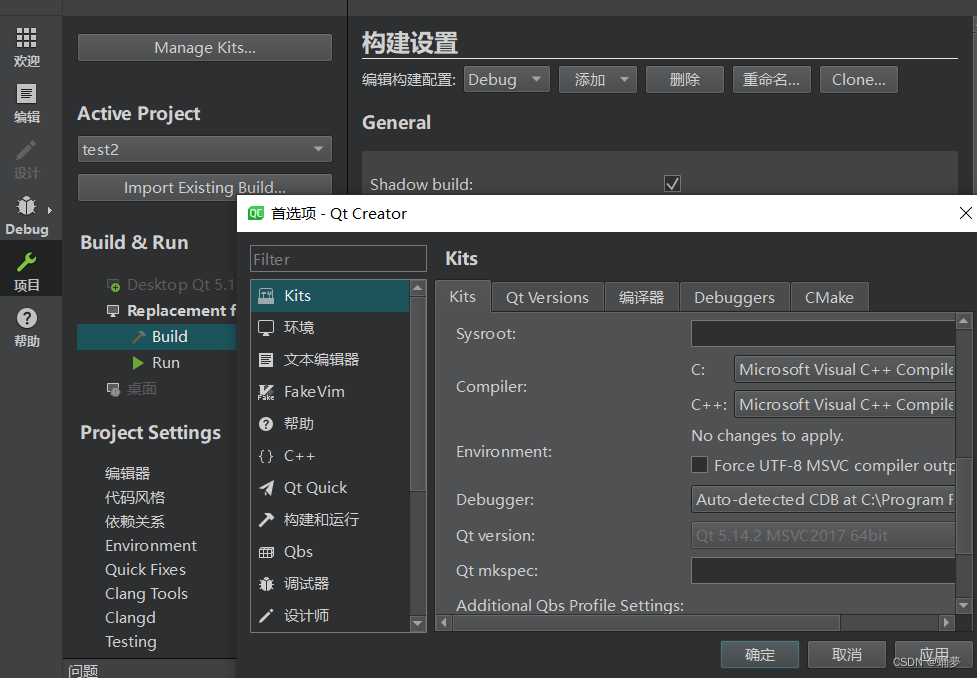Open the Quick Fixes project setting

pos(145,570)
